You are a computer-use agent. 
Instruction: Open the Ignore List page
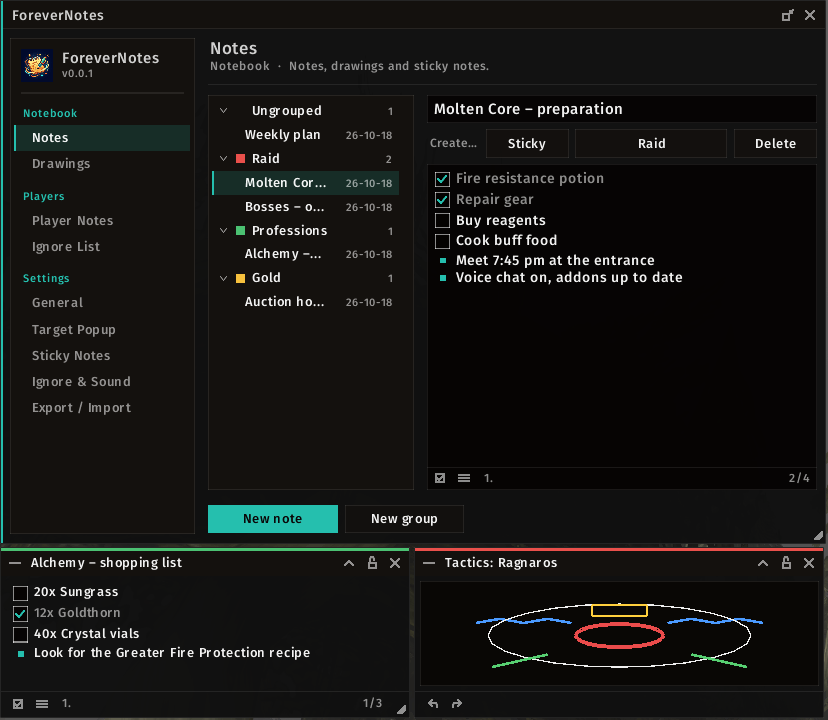point(102,247)
